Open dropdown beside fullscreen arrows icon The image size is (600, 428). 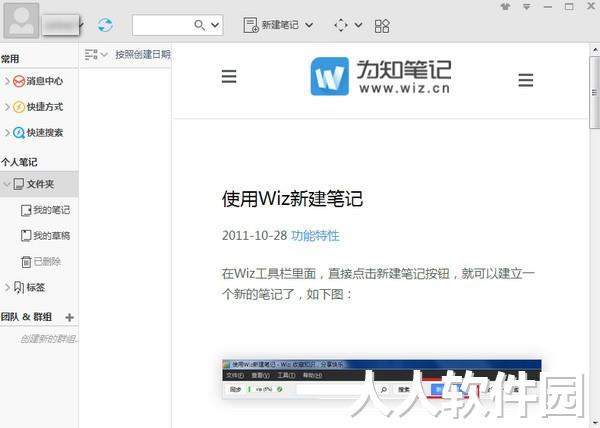[358, 25]
